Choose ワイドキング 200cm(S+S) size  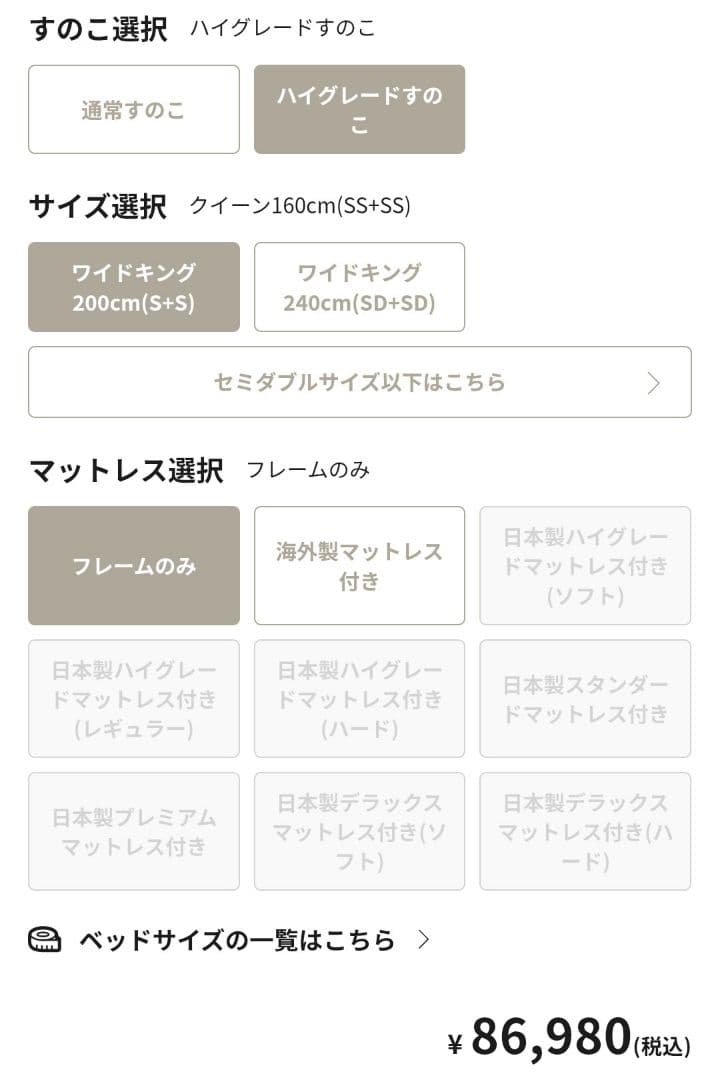click(134, 287)
